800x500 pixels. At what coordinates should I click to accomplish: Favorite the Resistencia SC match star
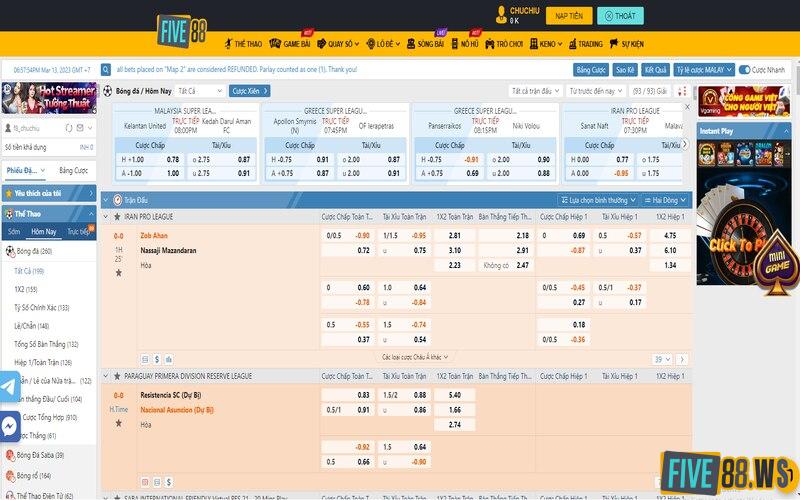point(118,423)
